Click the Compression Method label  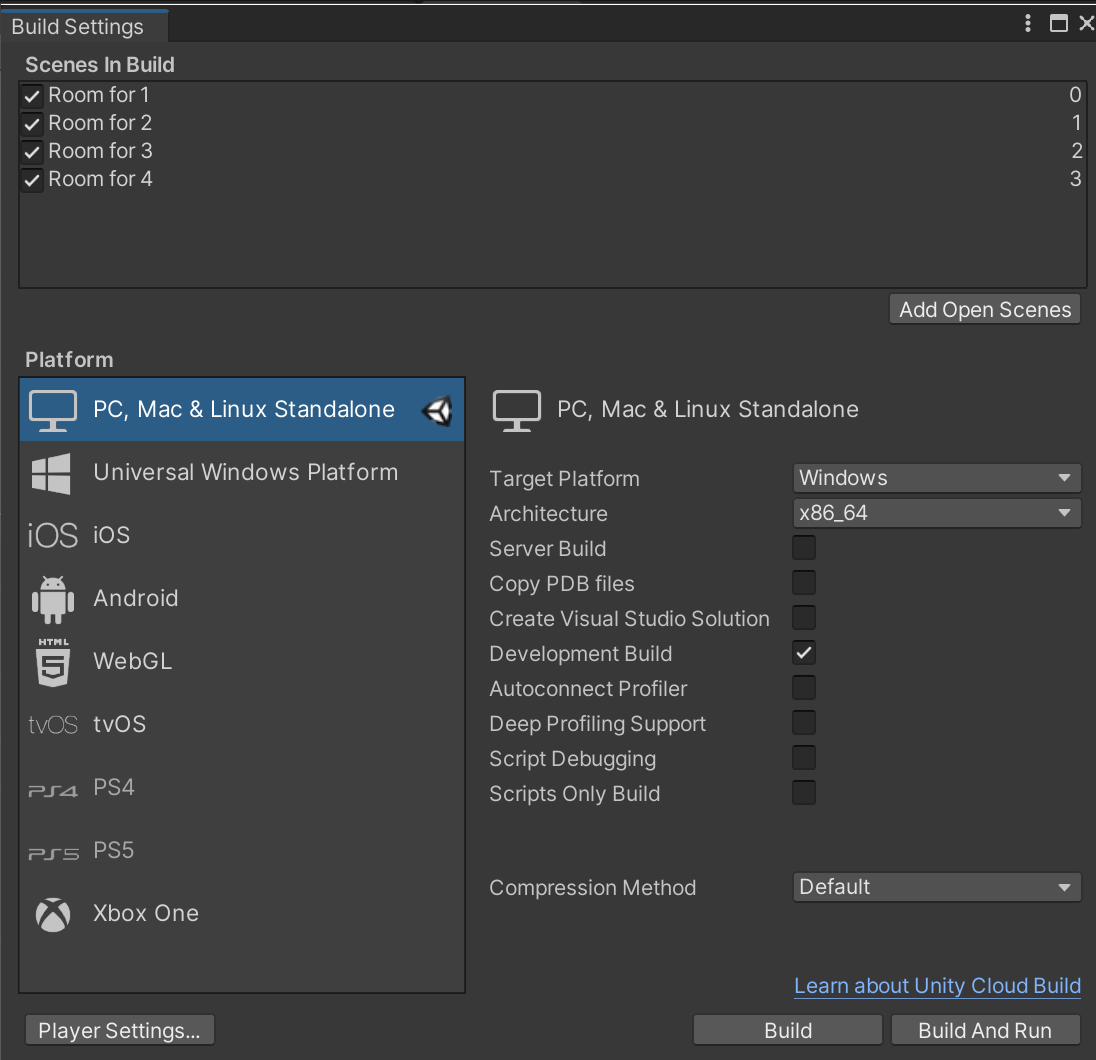pyautogui.click(x=593, y=888)
